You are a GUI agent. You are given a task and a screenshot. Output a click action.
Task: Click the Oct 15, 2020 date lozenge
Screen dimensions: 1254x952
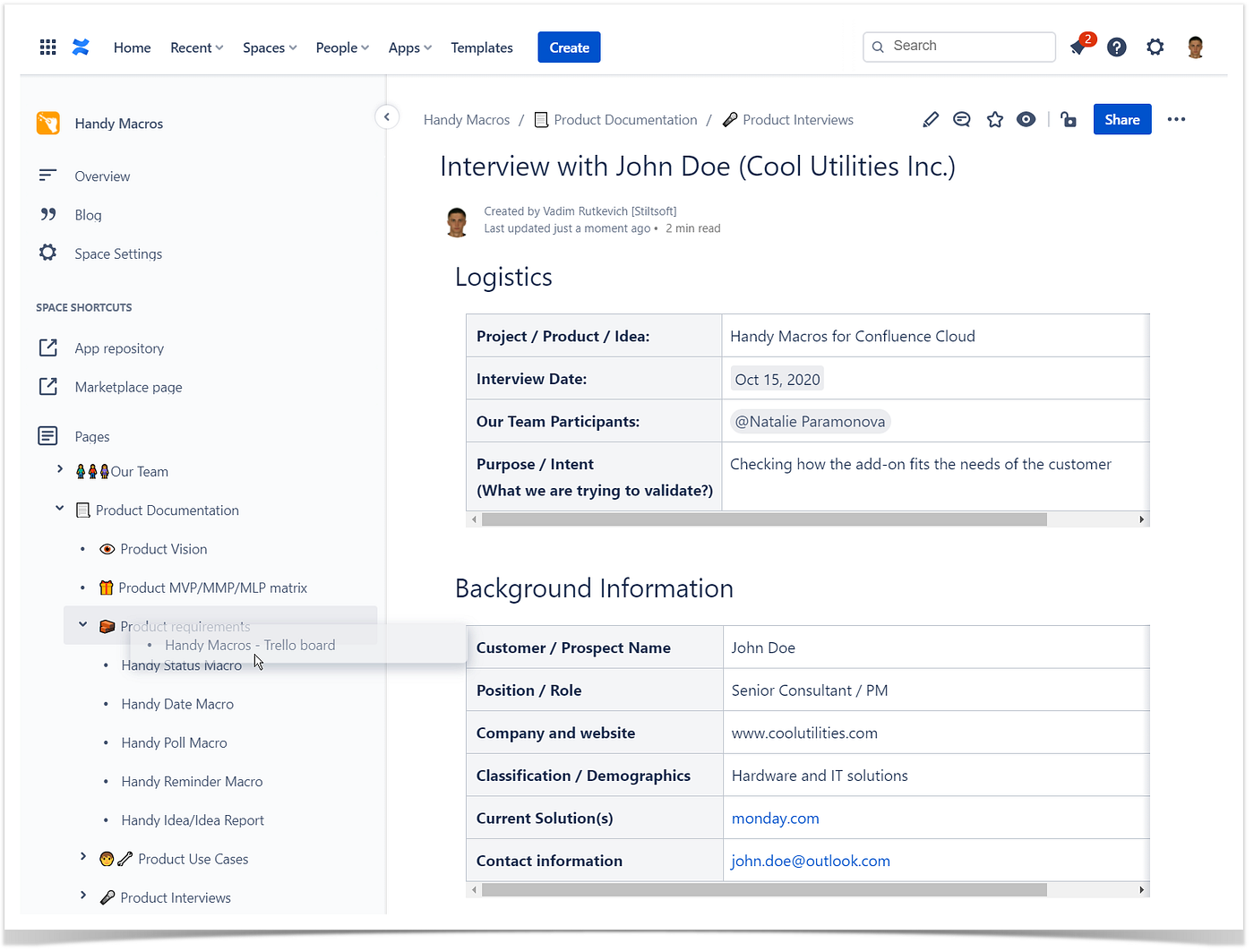pos(777,380)
